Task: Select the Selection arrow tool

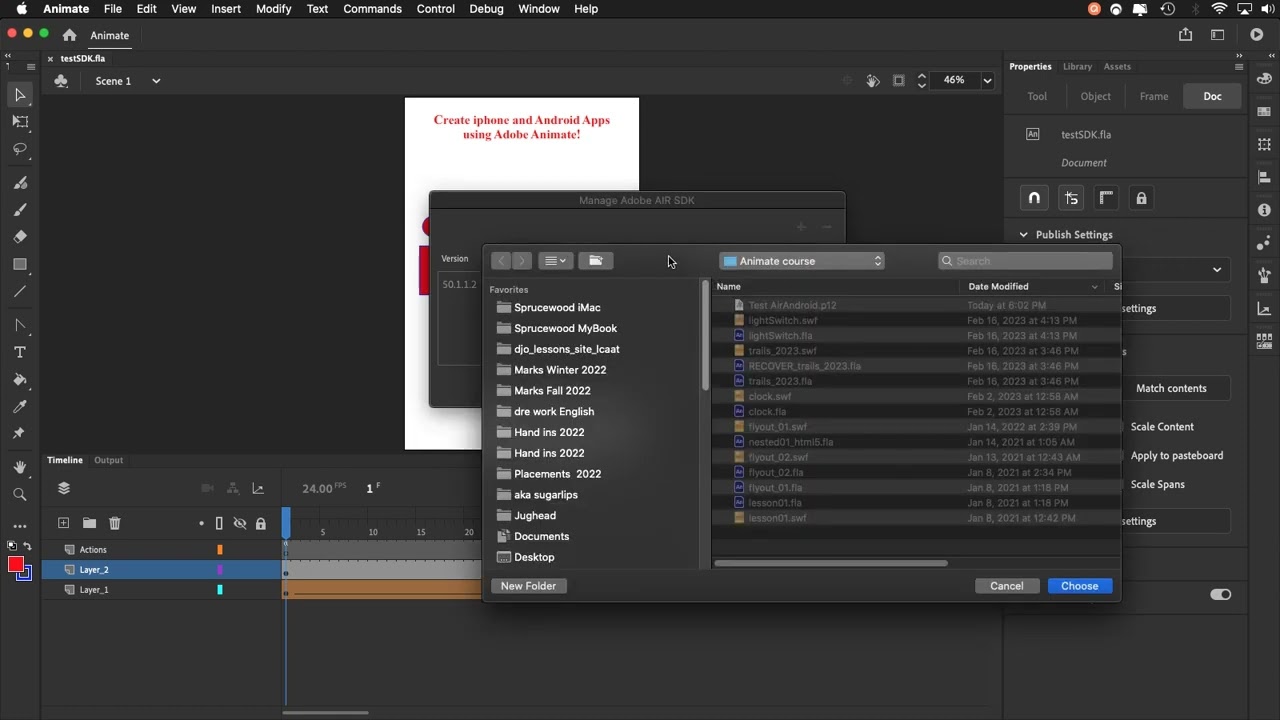Action: 20,95
